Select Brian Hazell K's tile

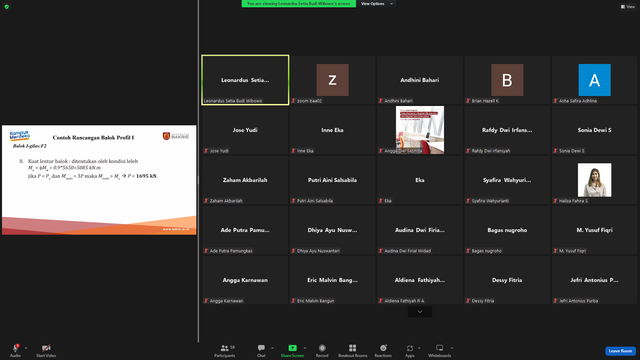click(507, 80)
